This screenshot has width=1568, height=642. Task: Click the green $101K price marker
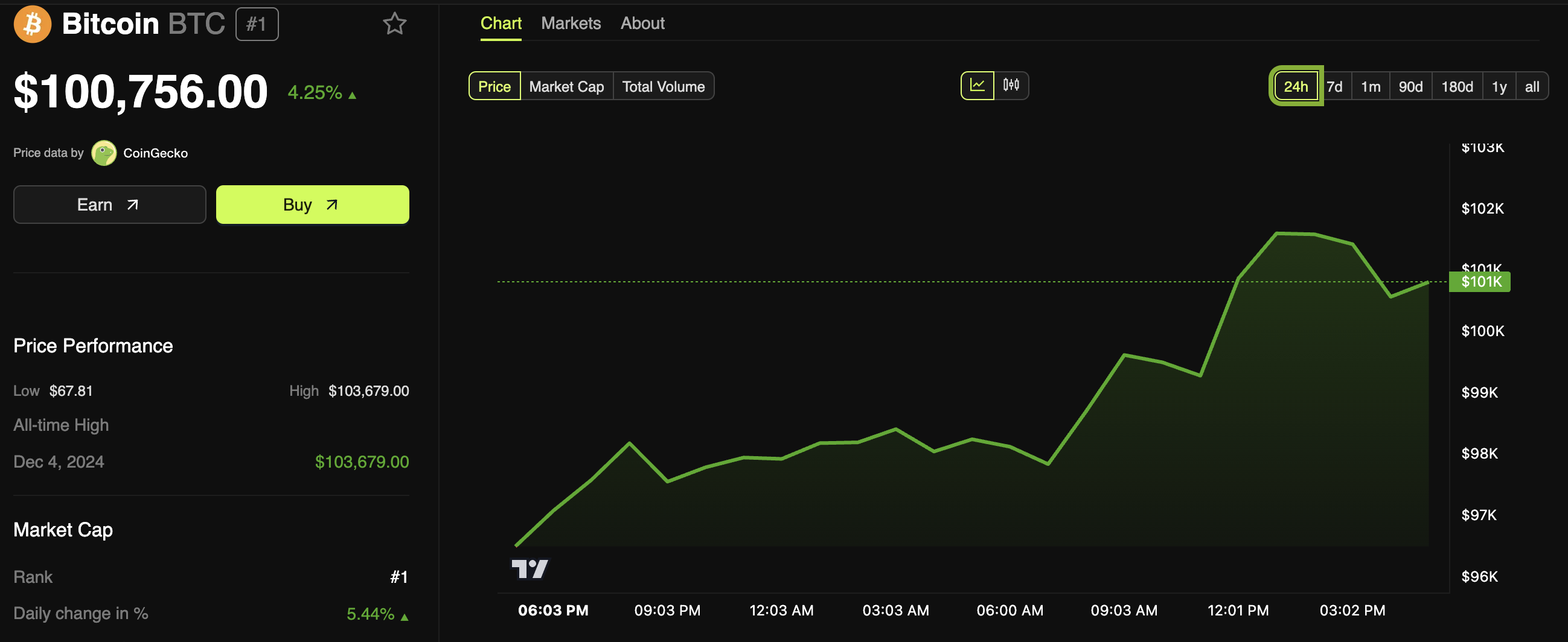[x=1479, y=282]
